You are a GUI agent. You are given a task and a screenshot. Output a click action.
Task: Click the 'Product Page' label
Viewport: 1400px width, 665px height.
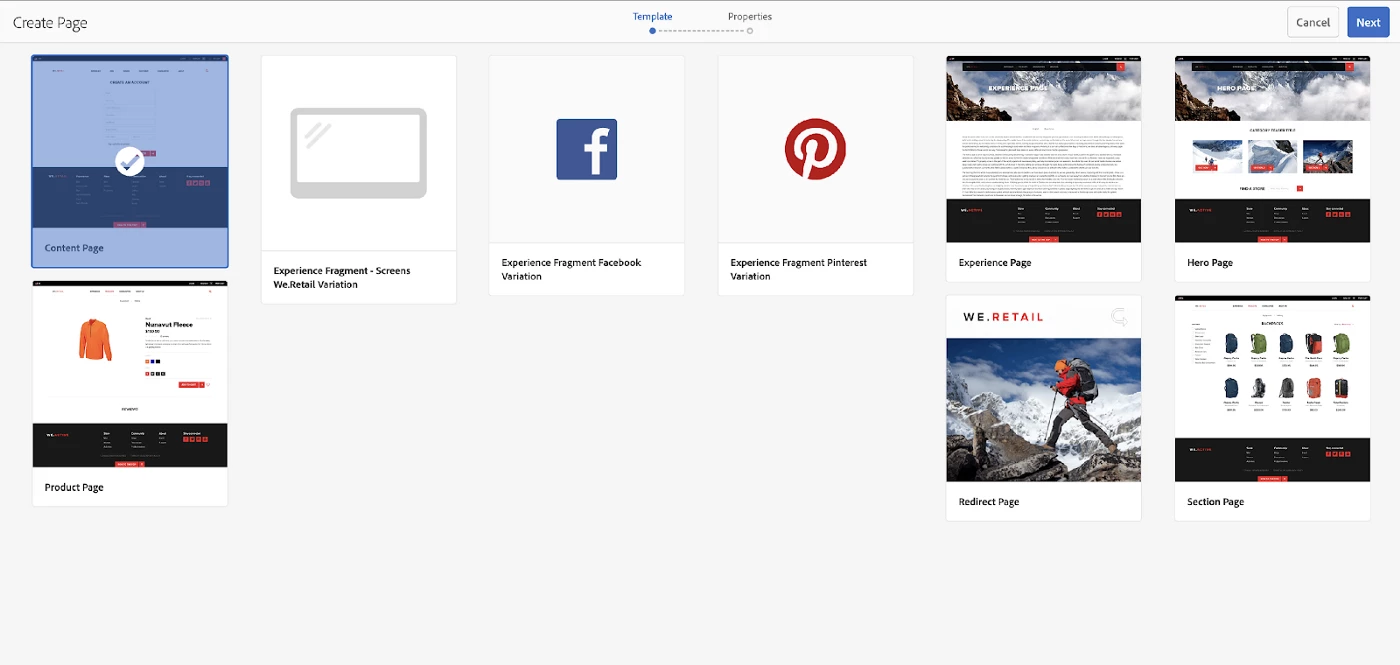pos(74,487)
